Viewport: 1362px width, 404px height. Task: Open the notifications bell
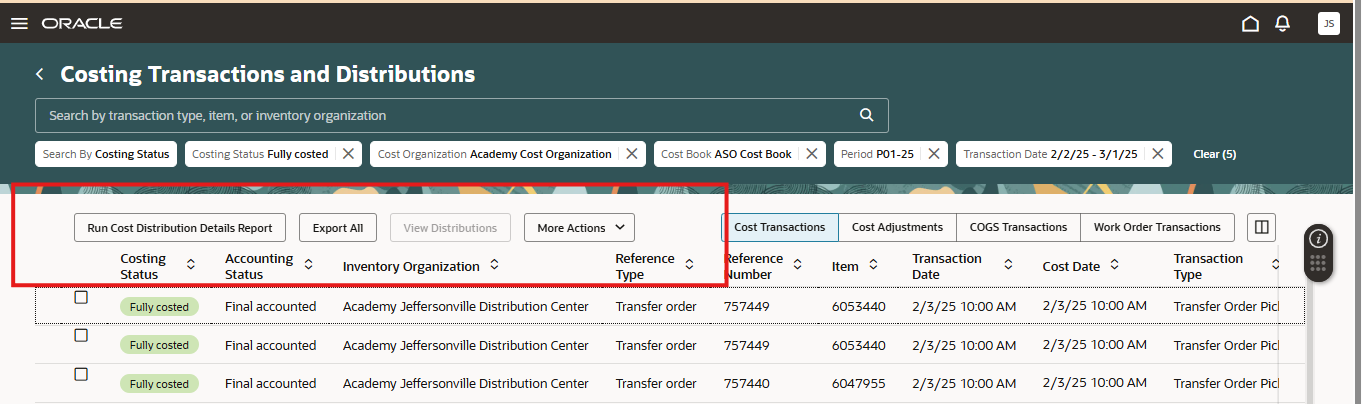tap(1282, 24)
